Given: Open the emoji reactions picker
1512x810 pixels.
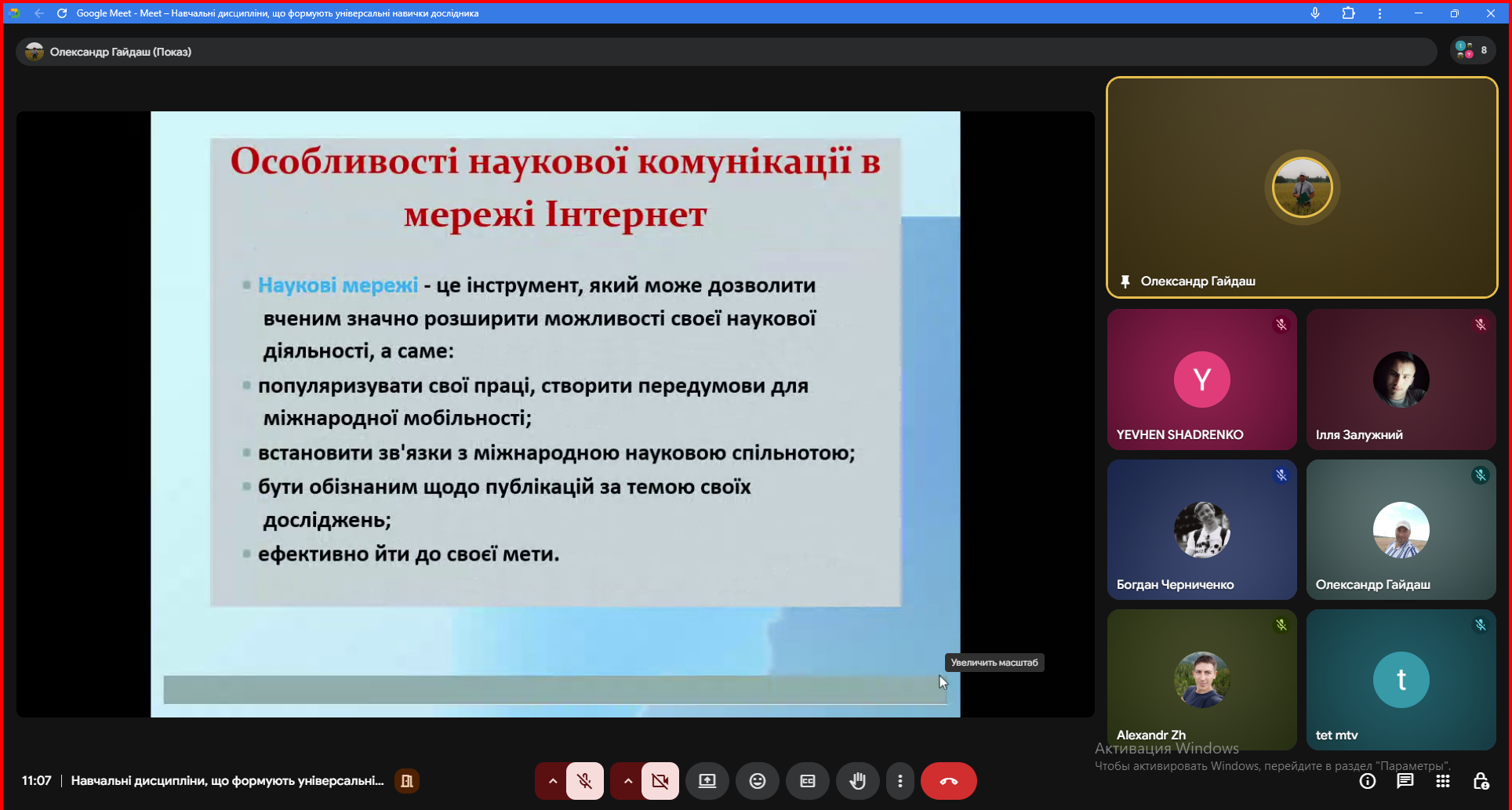Looking at the screenshot, I should [x=758, y=781].
